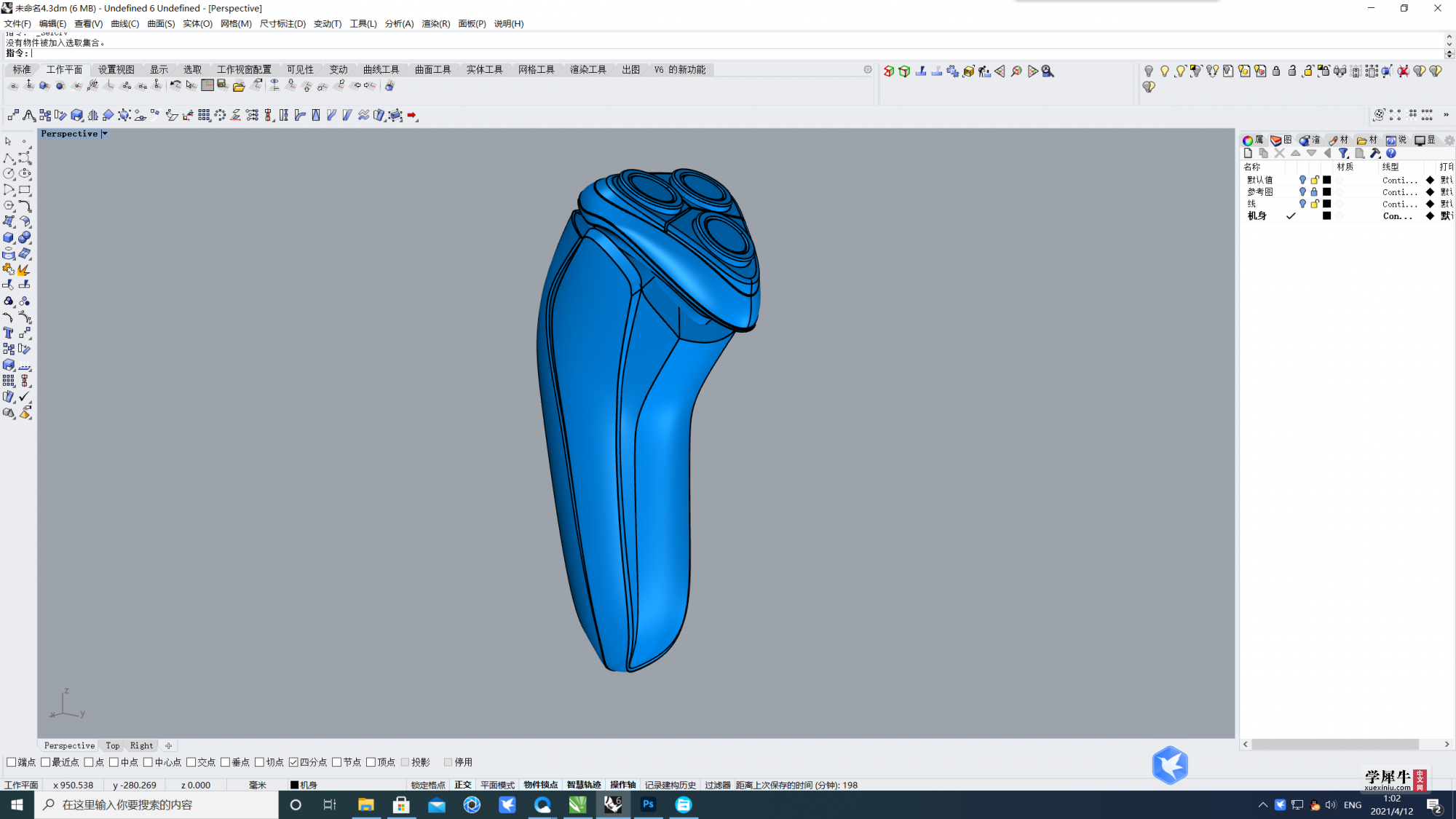Image resolution: width=1456 pixels, height=819 pixels.
Task: Delete layer using the X icon
Action: point(1280,154)
